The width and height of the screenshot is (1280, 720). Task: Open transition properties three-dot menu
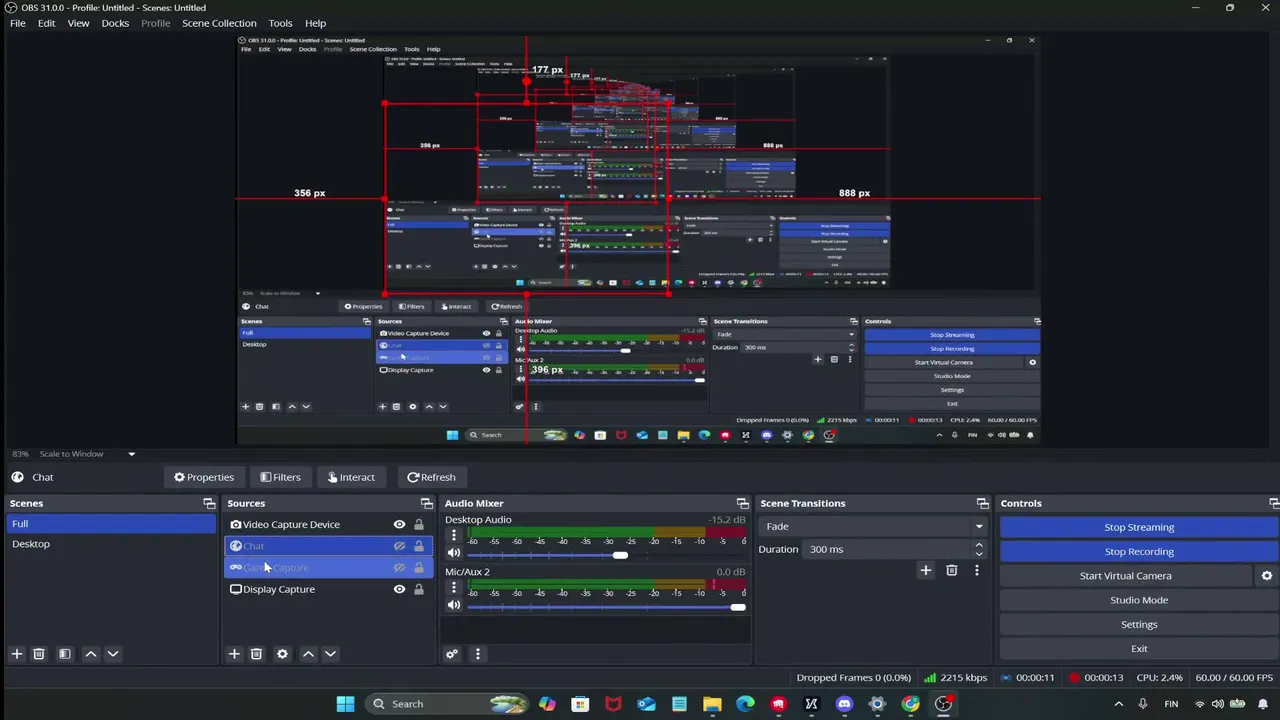click(x=977, y=570)
